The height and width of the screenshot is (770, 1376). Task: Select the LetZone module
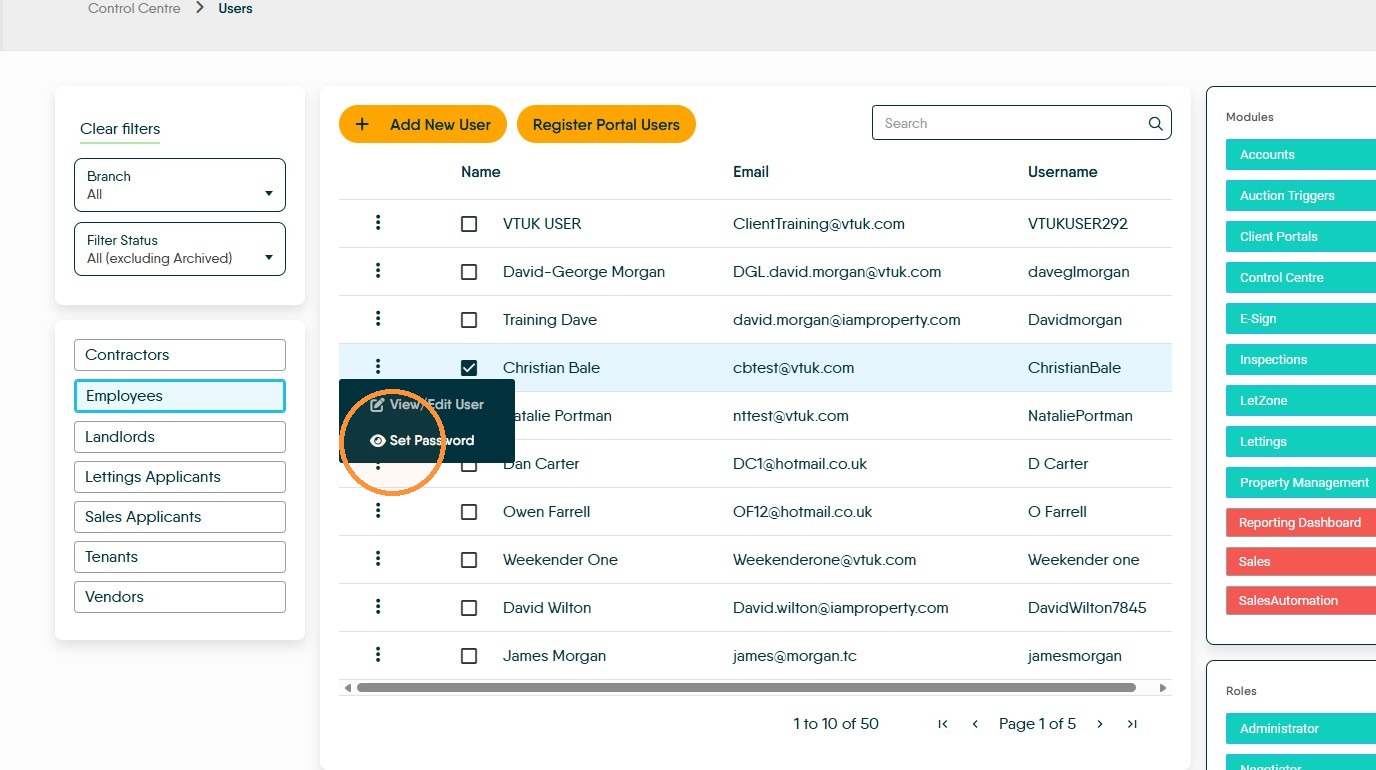pos(1301,401)
